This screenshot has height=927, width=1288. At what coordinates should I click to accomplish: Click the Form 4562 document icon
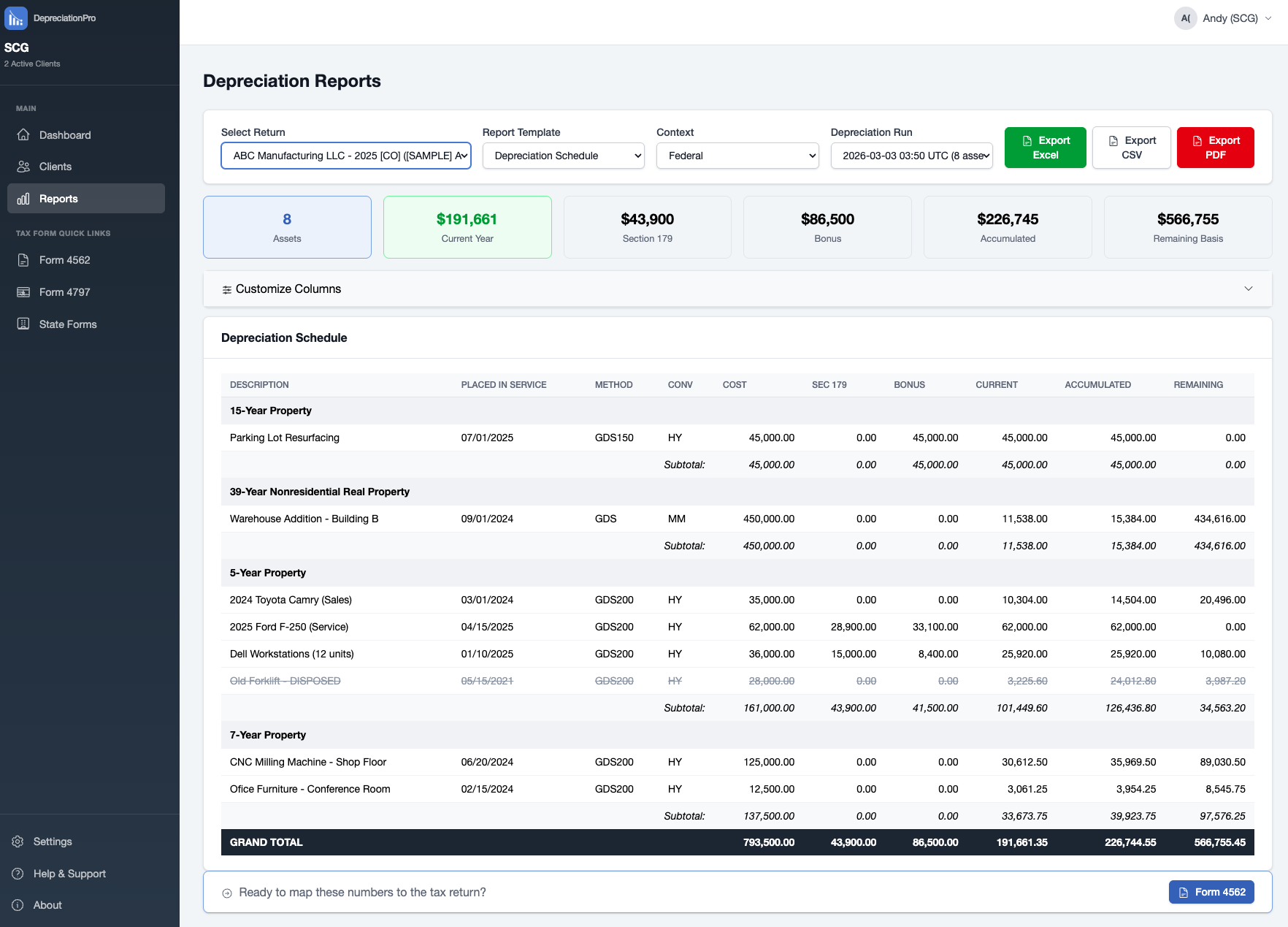(23, 260)
